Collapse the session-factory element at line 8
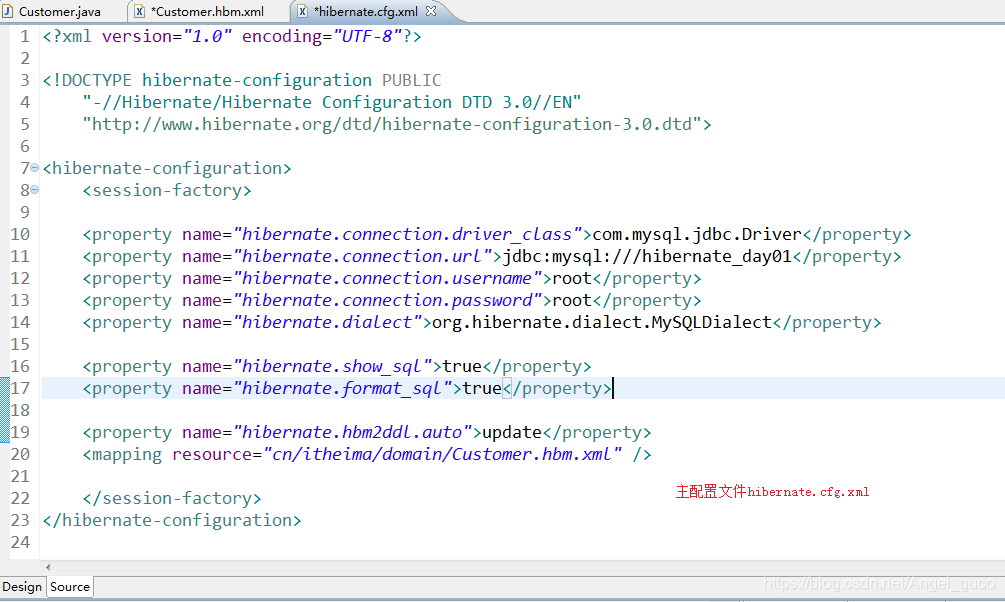This screenshot has height=602, width=1005. tap(35, 190)
